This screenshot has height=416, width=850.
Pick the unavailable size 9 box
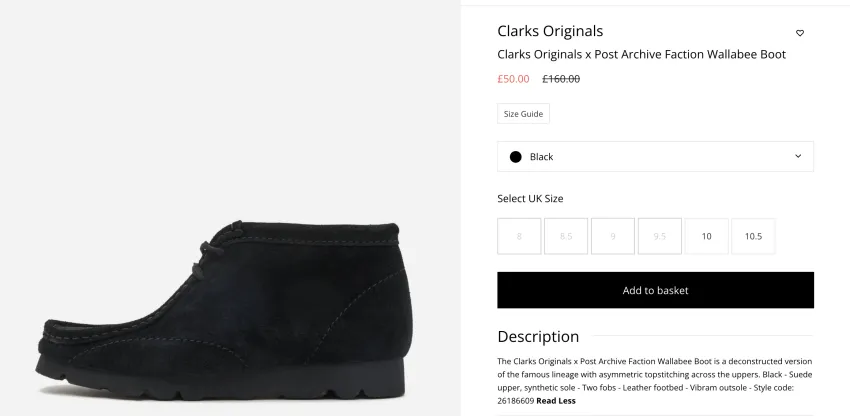pyautogui.click(x=613, y=236)
